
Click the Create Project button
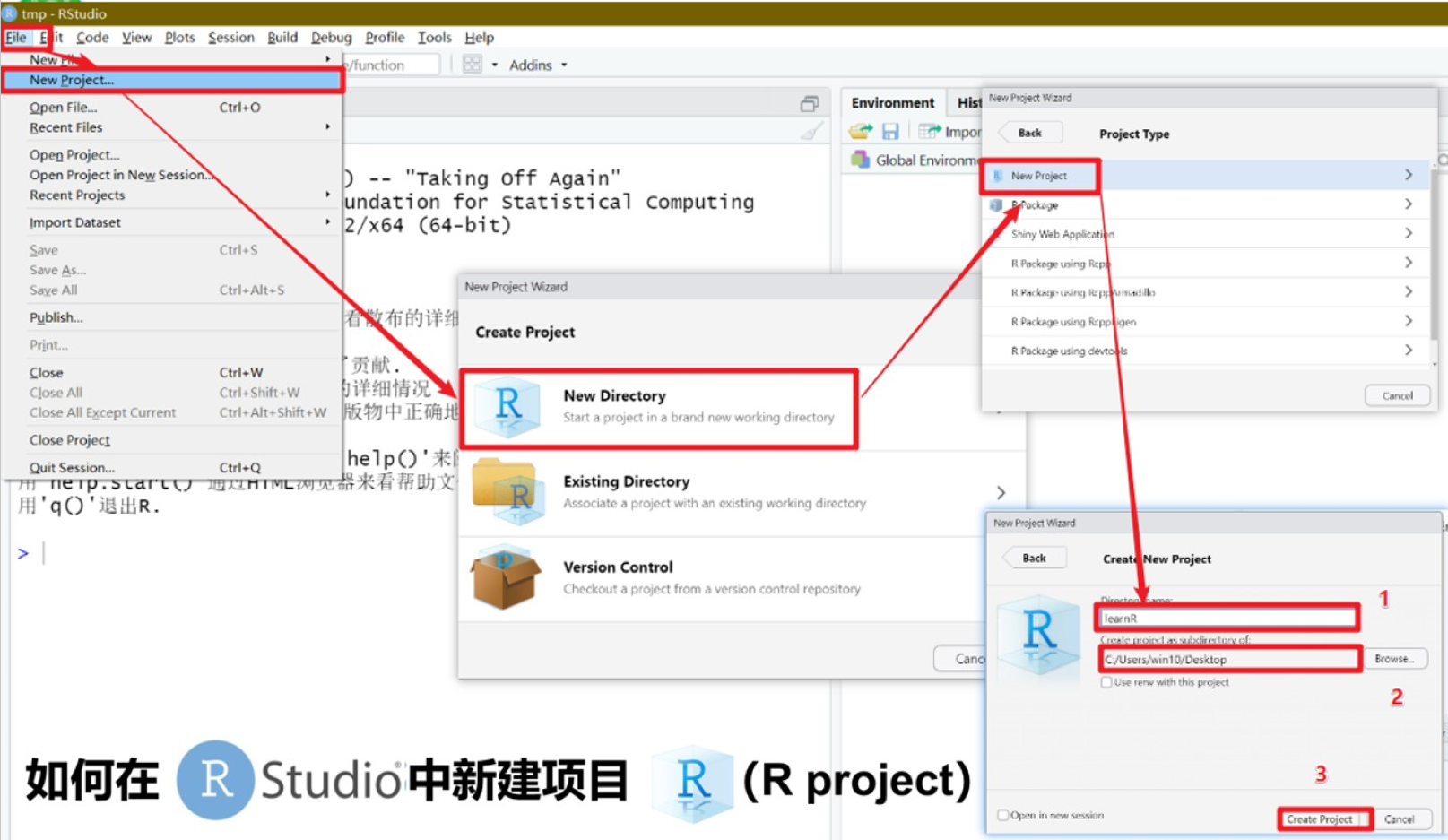(x=1320, y=818)
